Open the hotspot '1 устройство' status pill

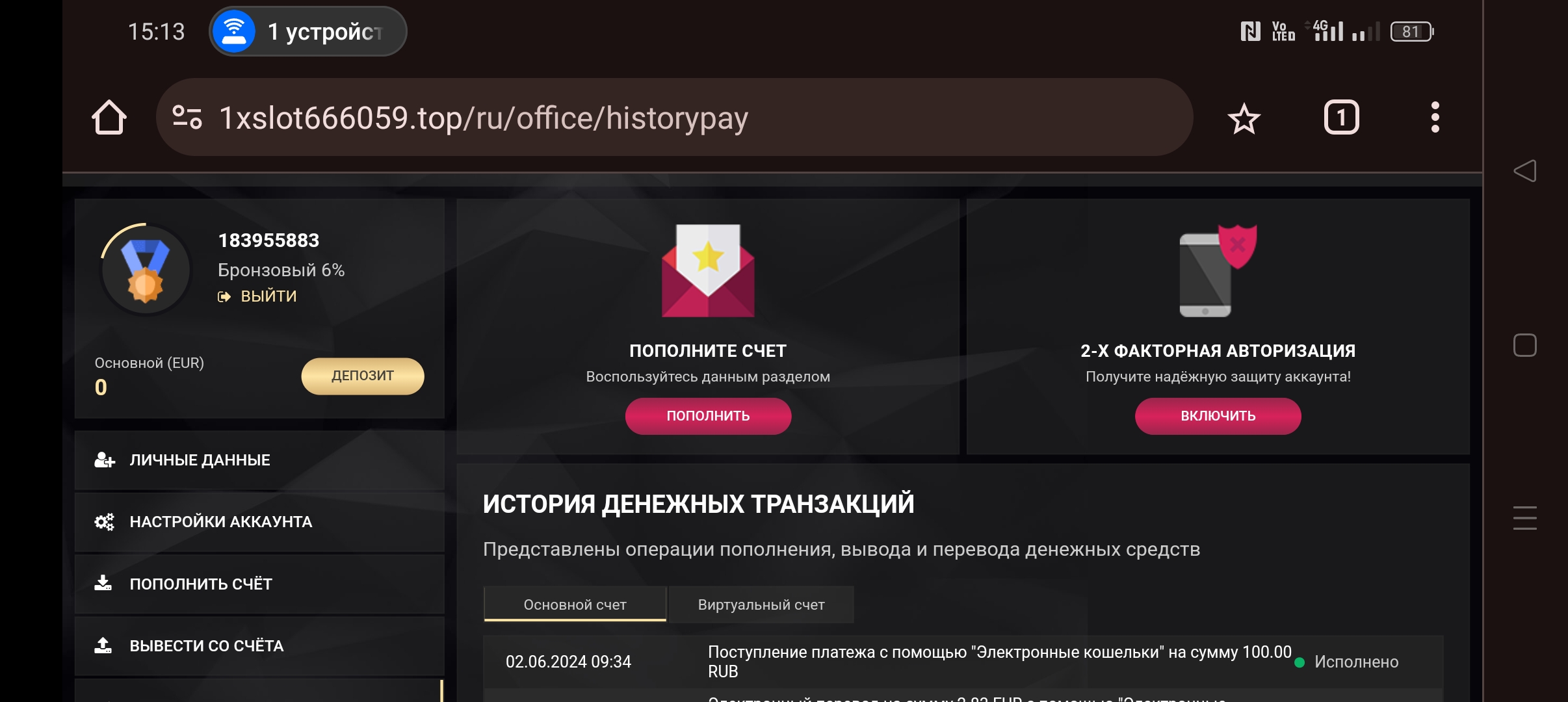click(308, 31)
